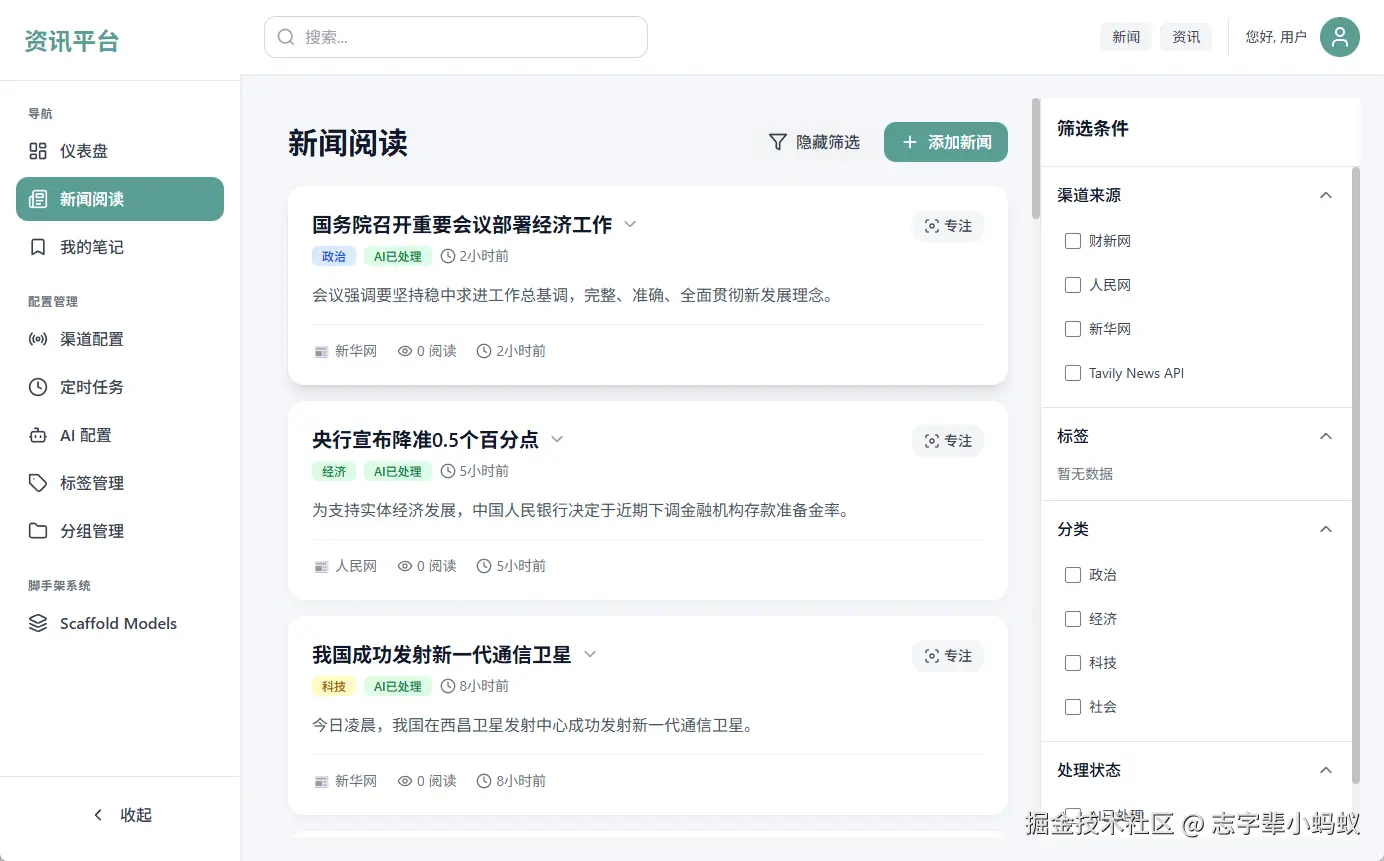Viewport: 1384px width, 861px height.
Task: Click 专注 on the 国务院 article
Action: click(x=948, y=226)
